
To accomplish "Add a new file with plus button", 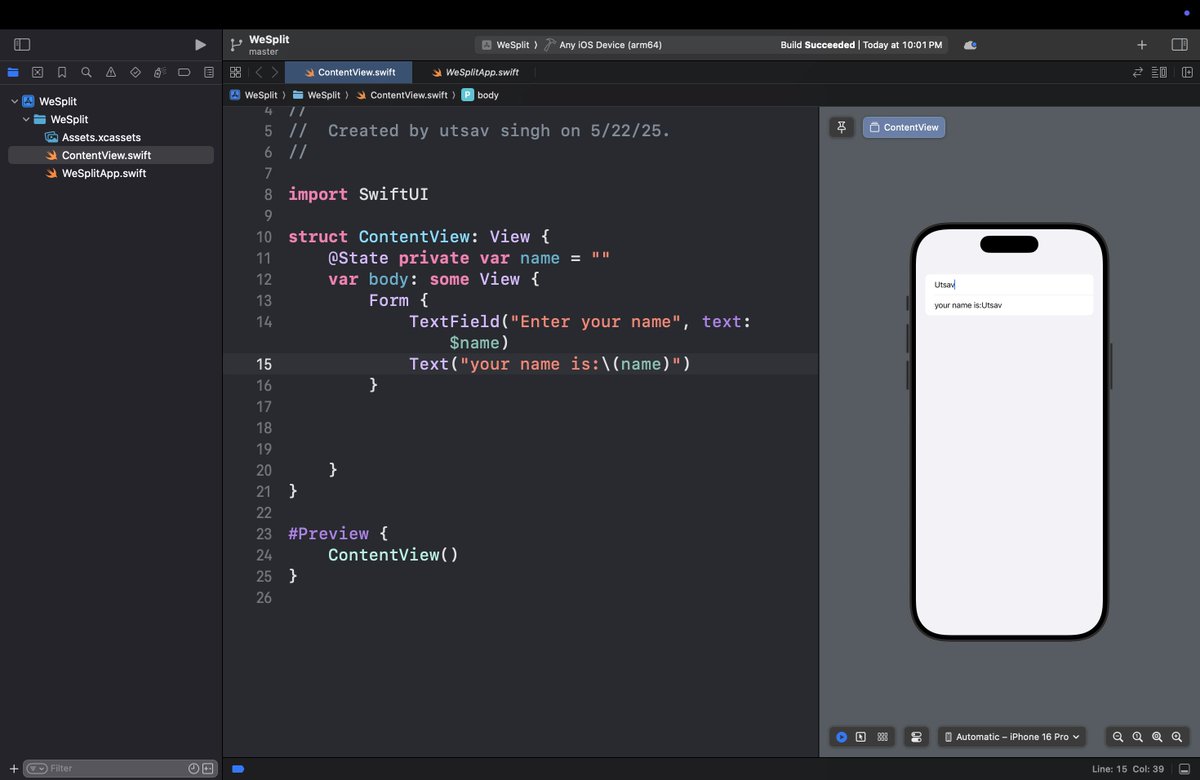I will pyautogui.click(x=13, y=768).
